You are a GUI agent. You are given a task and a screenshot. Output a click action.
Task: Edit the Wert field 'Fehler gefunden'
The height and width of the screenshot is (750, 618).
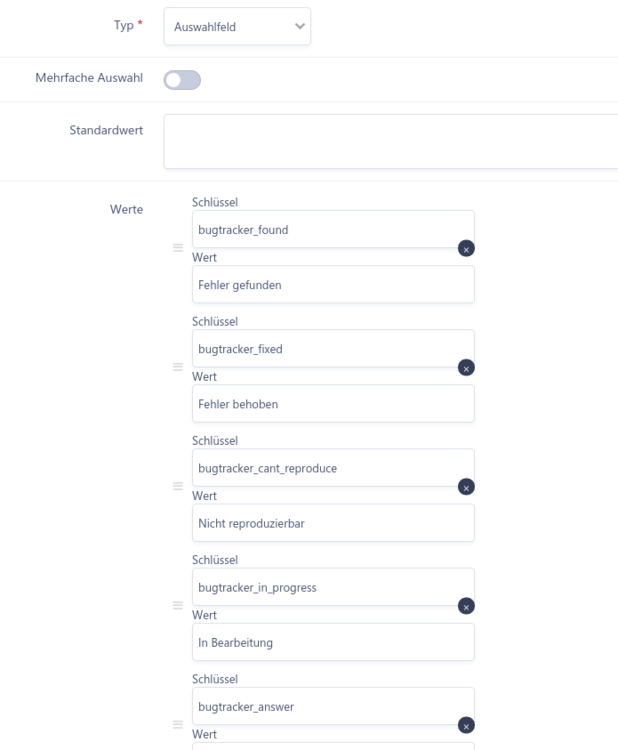point(332,284)
